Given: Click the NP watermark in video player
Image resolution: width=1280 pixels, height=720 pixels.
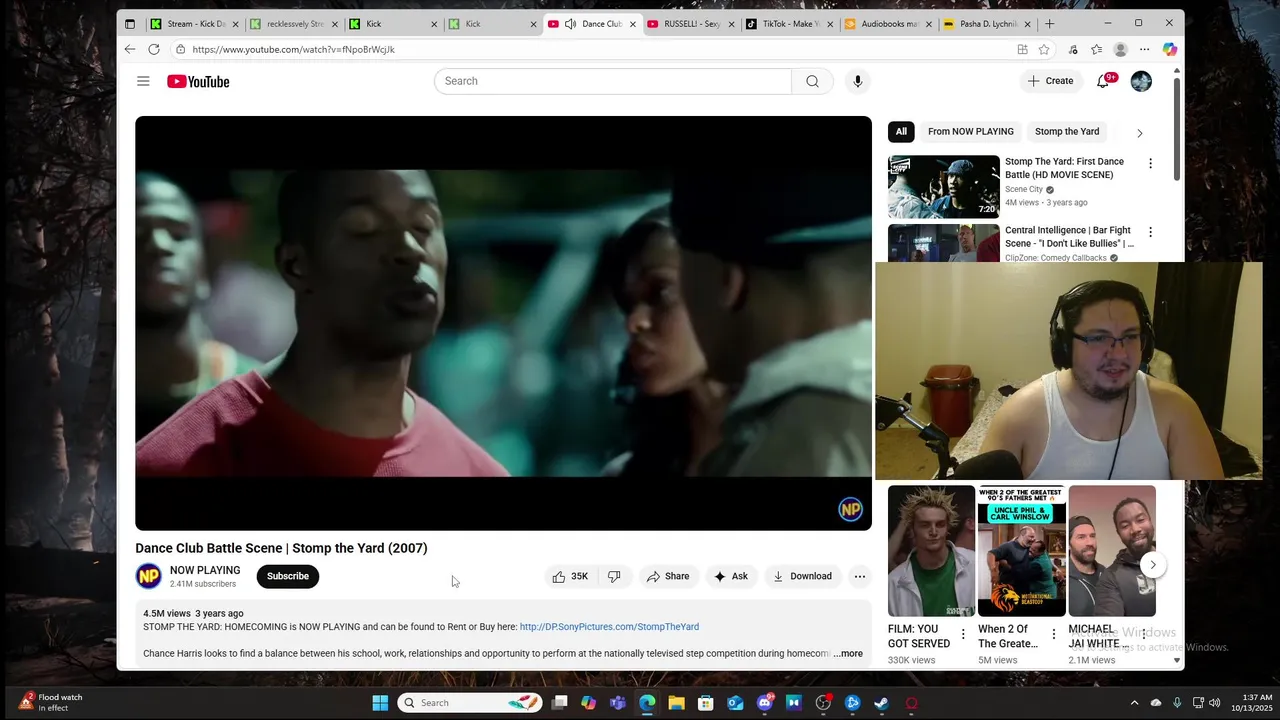Looking at the screenshot, I should 850,510.
